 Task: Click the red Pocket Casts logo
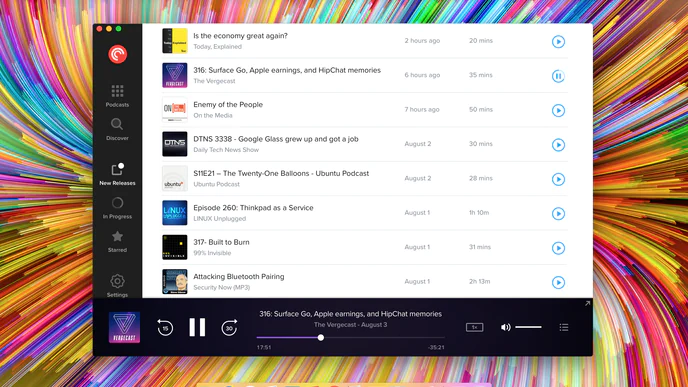click(118, 54)
